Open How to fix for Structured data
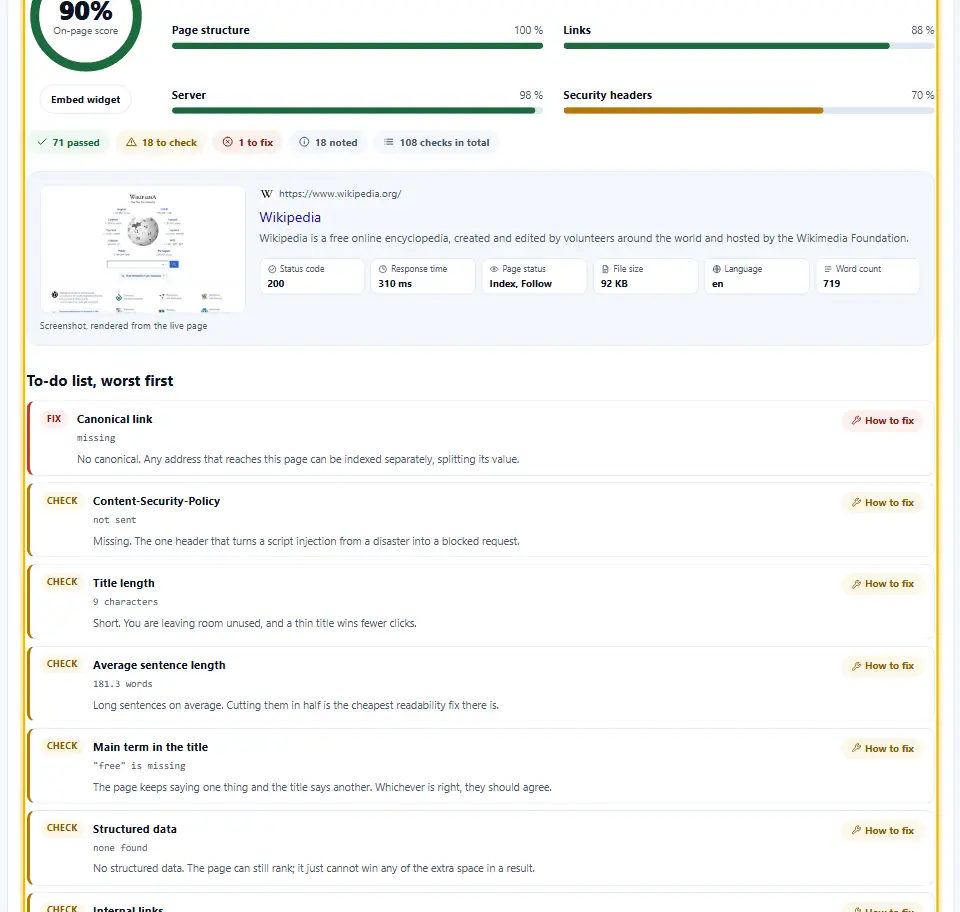The image size is (960, 912). 882,830
